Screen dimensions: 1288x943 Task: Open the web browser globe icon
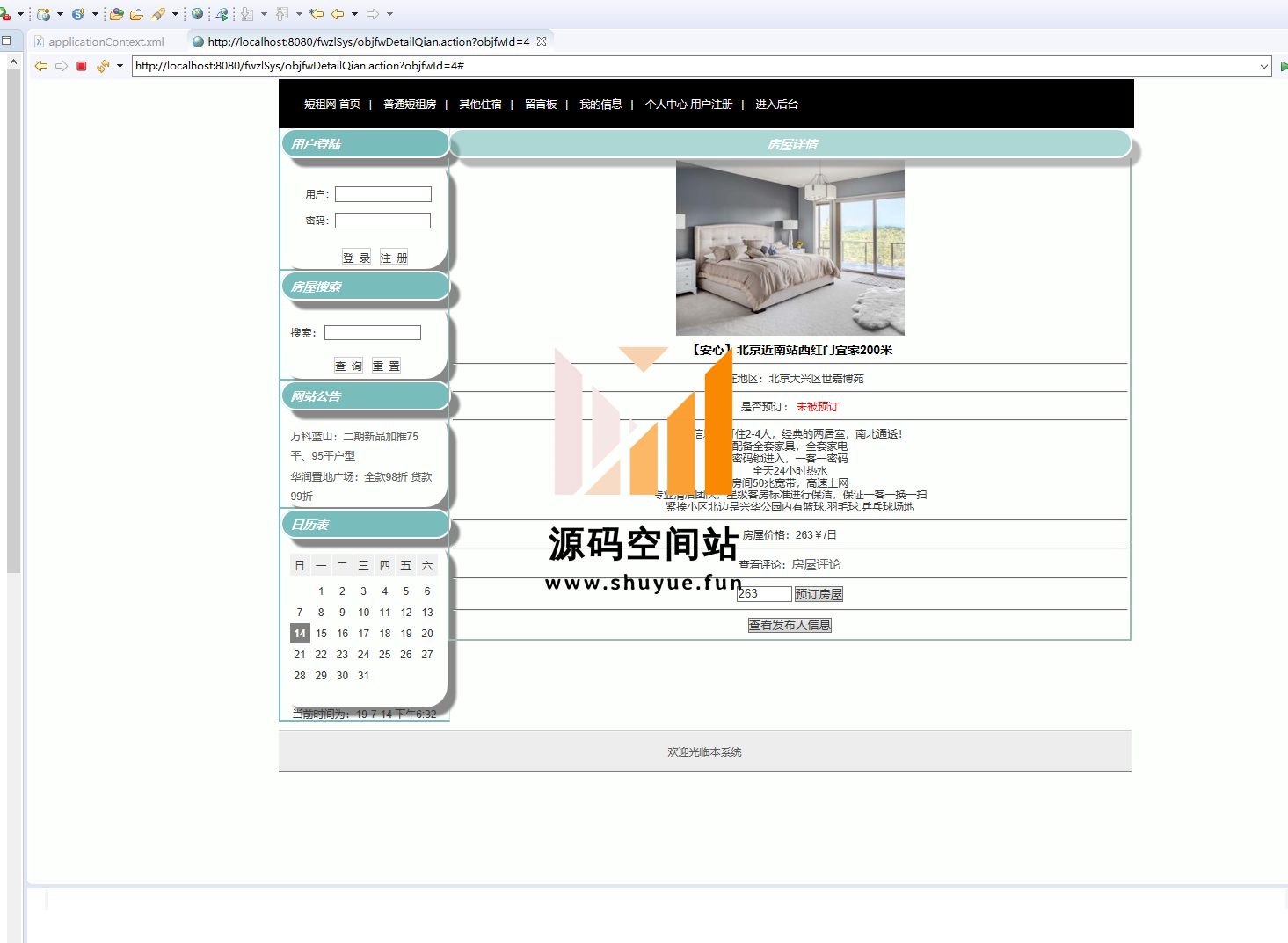[197, 14]
